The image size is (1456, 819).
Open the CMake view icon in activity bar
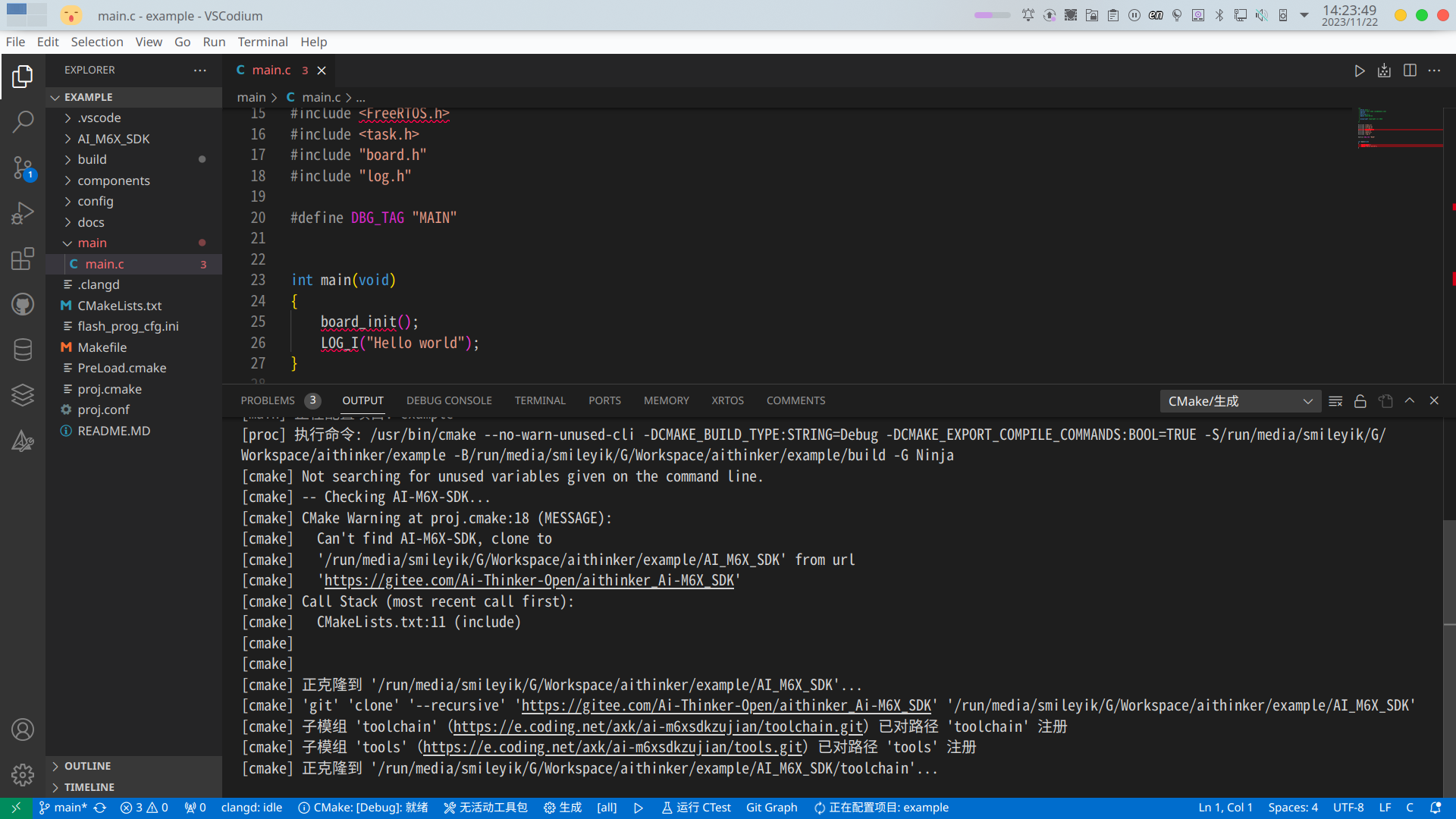(x=23, y=441)
